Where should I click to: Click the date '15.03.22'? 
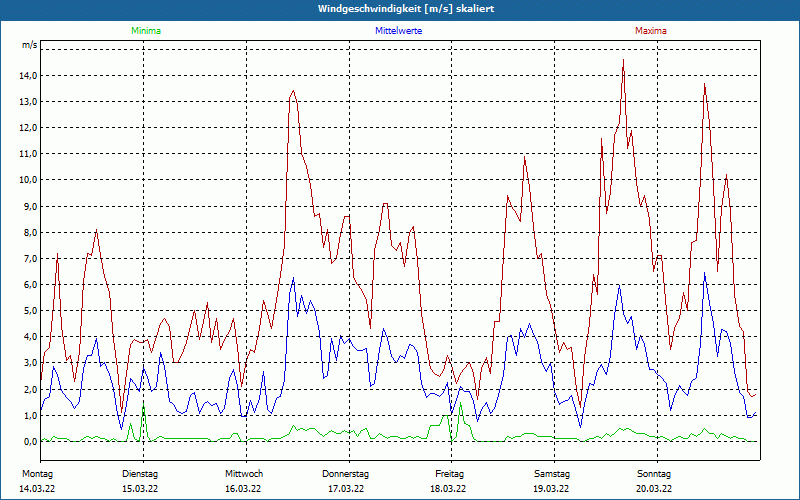pyautogui.click(x=140, y=488)
